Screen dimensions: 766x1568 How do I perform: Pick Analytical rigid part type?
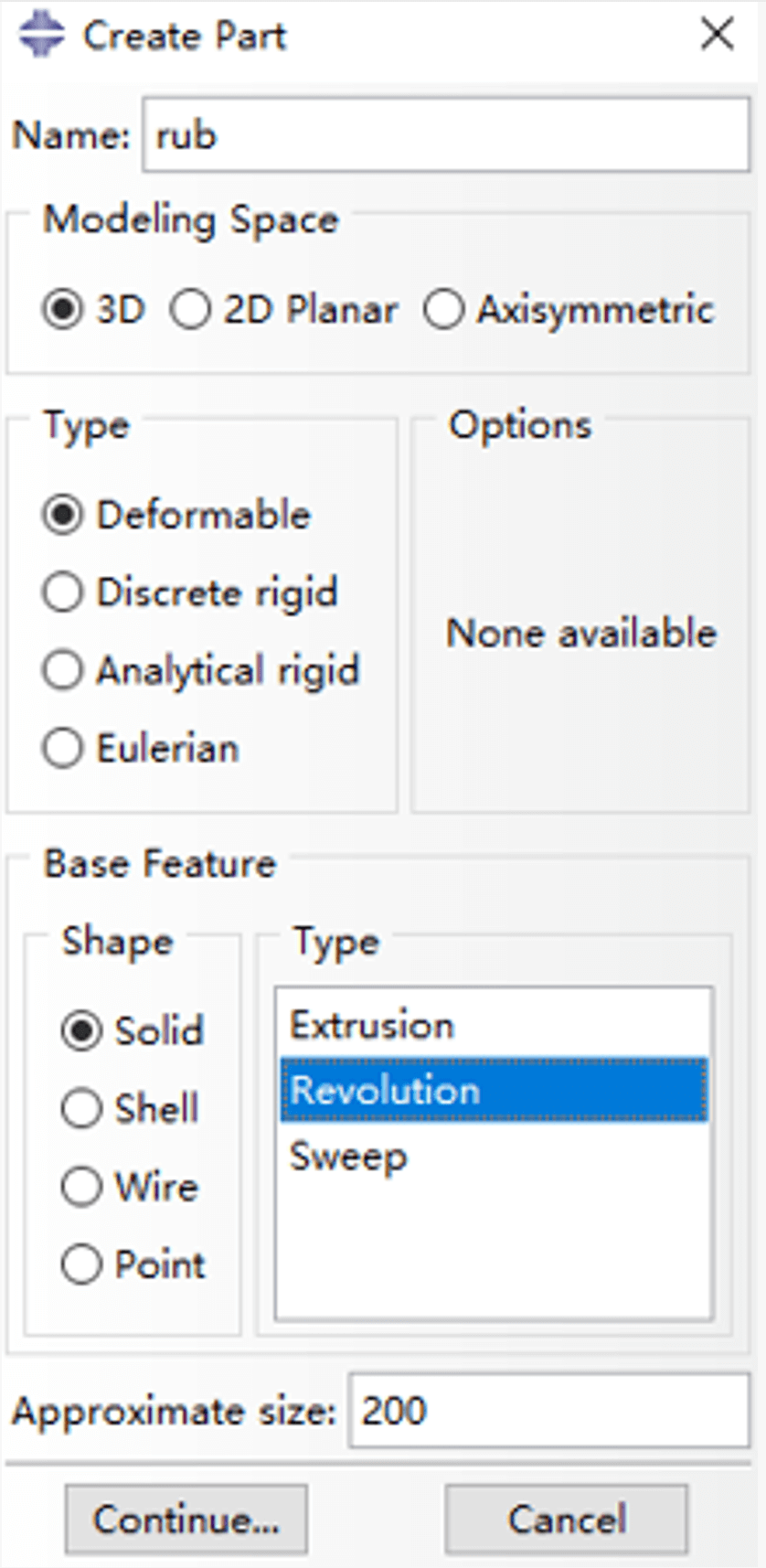pos(63,670)
